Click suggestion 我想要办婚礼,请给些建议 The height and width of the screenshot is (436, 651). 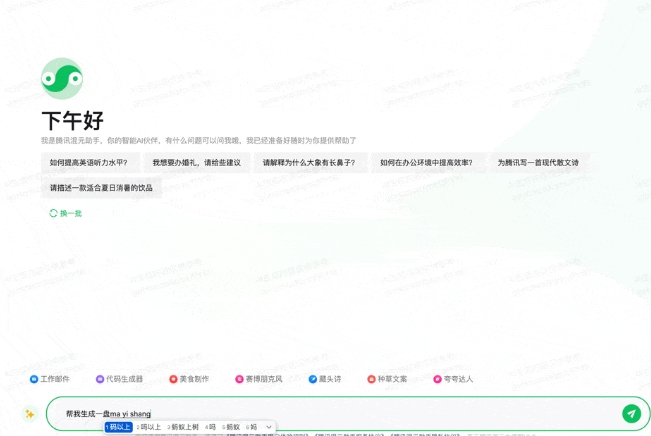pyautogui.click(x=196, y=162)
